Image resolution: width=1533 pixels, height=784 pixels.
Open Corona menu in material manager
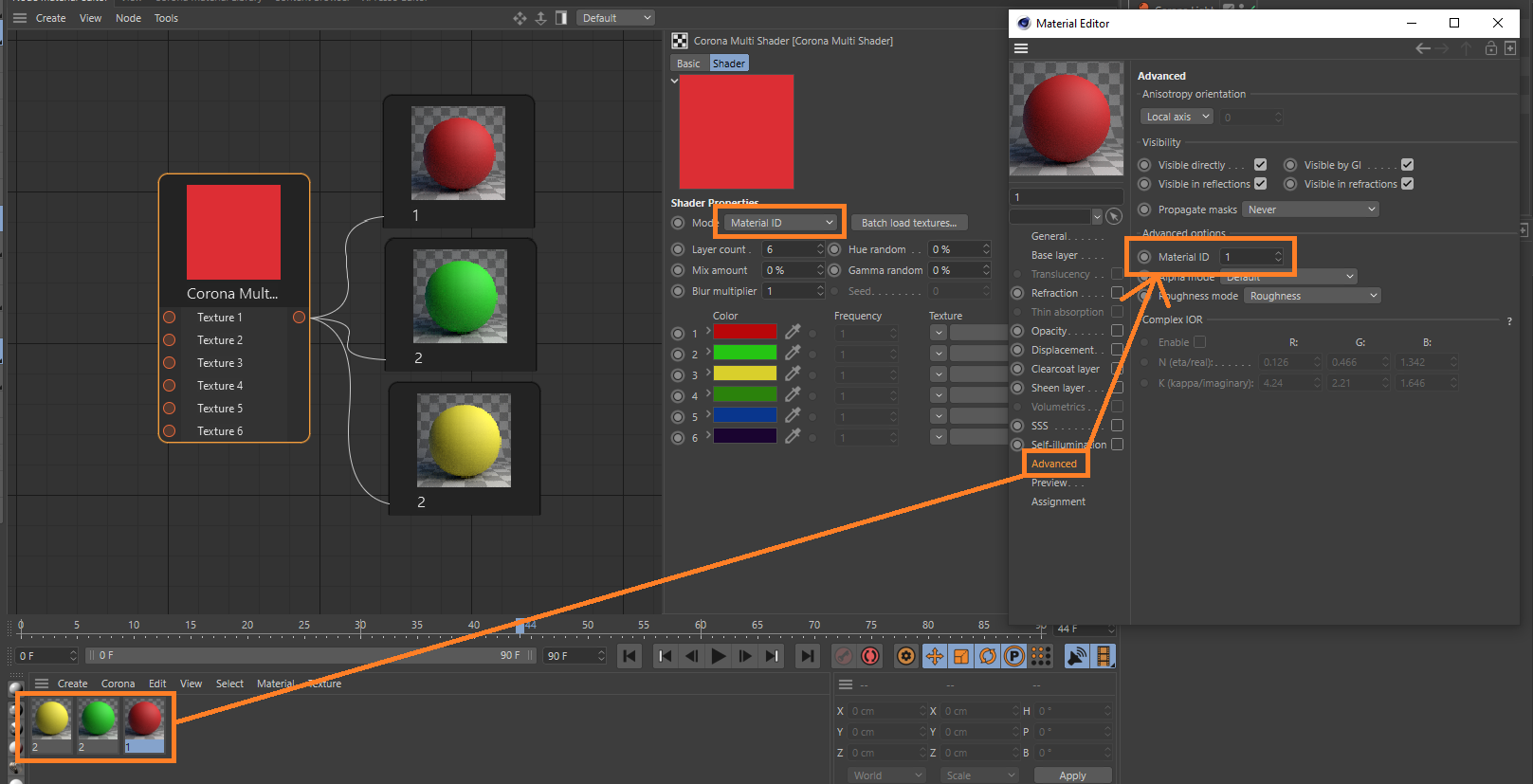click(119, 684)
